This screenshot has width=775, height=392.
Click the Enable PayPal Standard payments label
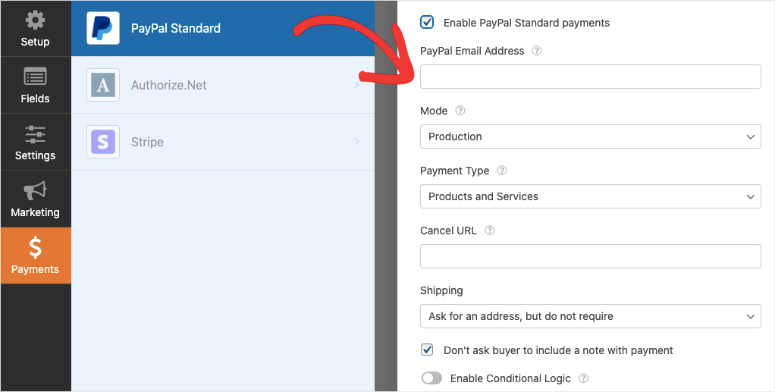click(x=526, y=23)
